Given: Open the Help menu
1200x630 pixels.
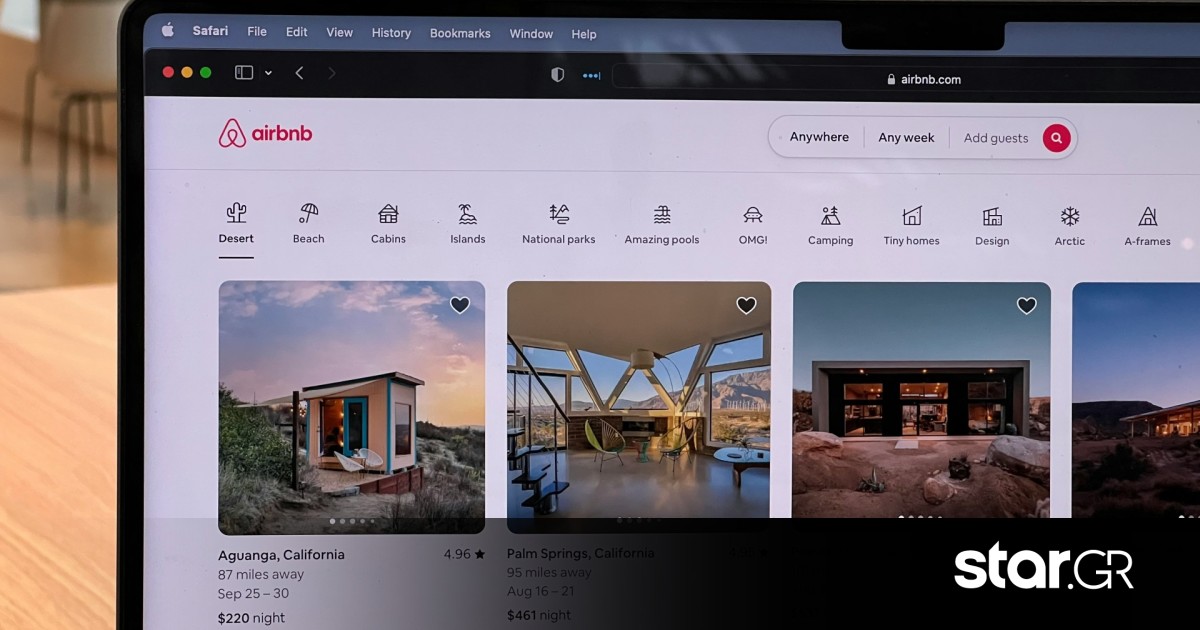Looking at the screenshot, I should point(584,34).
